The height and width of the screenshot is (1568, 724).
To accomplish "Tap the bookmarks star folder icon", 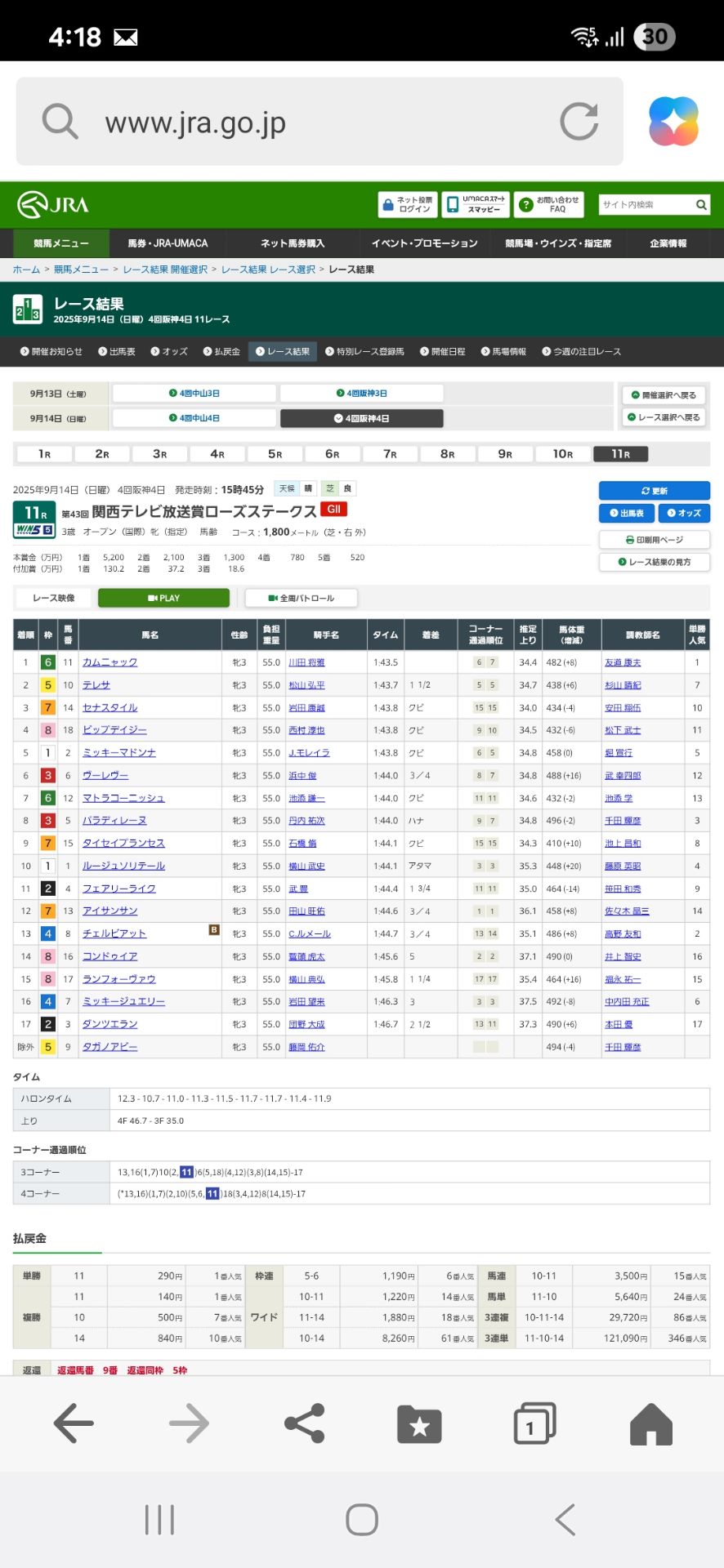I will (x=419, y=1423).
